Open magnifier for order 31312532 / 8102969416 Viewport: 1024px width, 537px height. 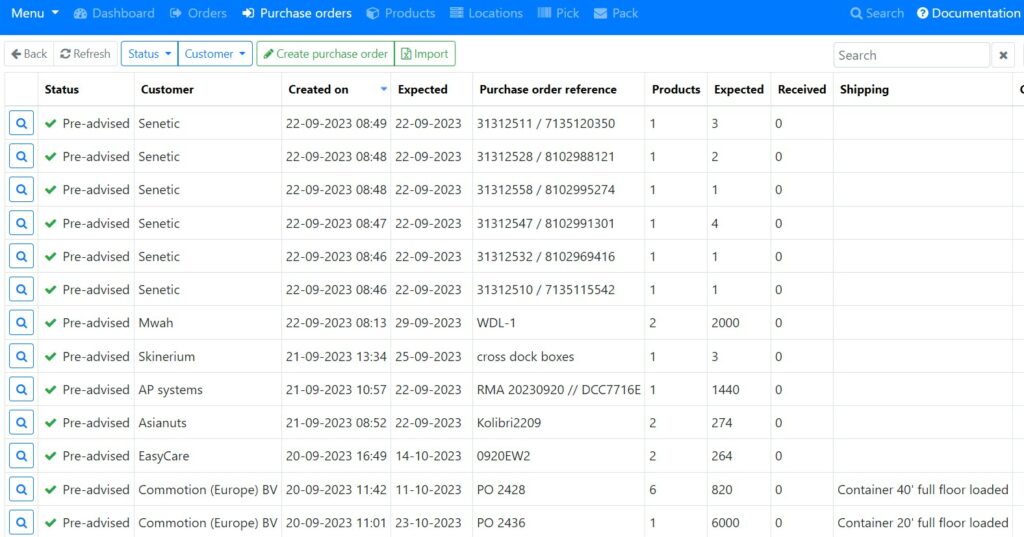click(x=21, y=256)
